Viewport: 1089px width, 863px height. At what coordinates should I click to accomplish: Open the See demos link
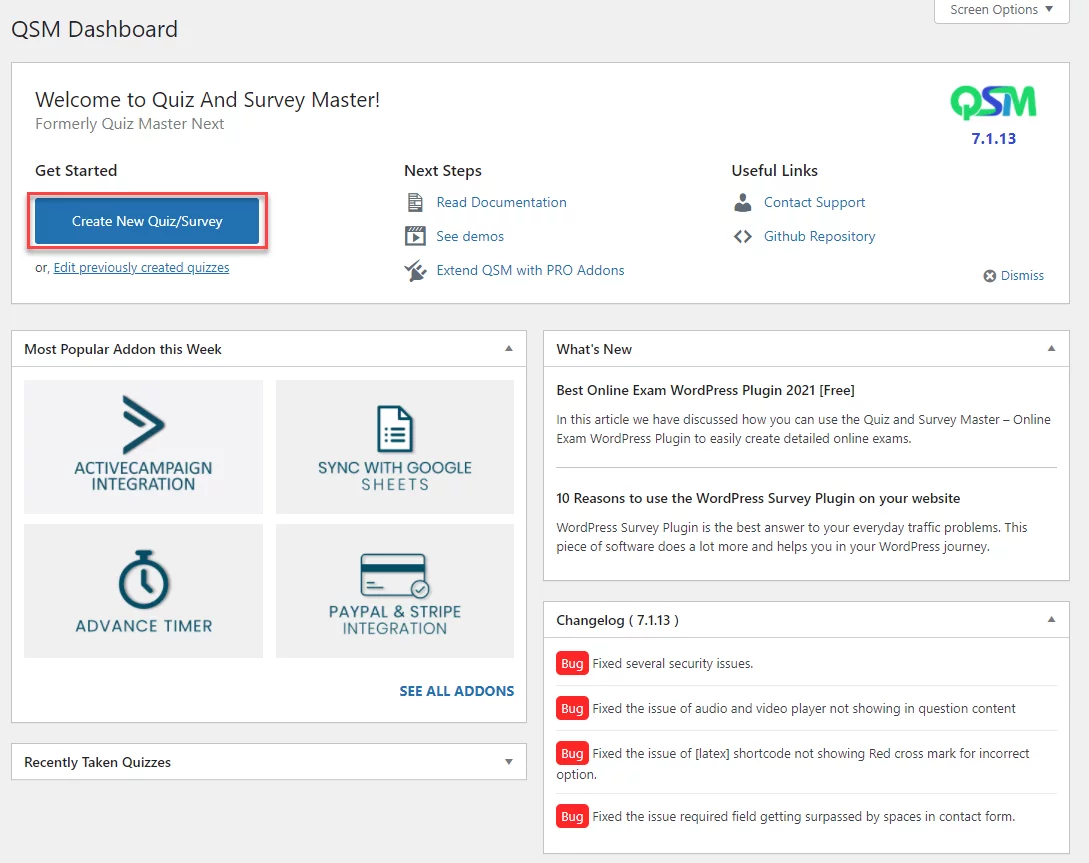[x=470, y=236]
